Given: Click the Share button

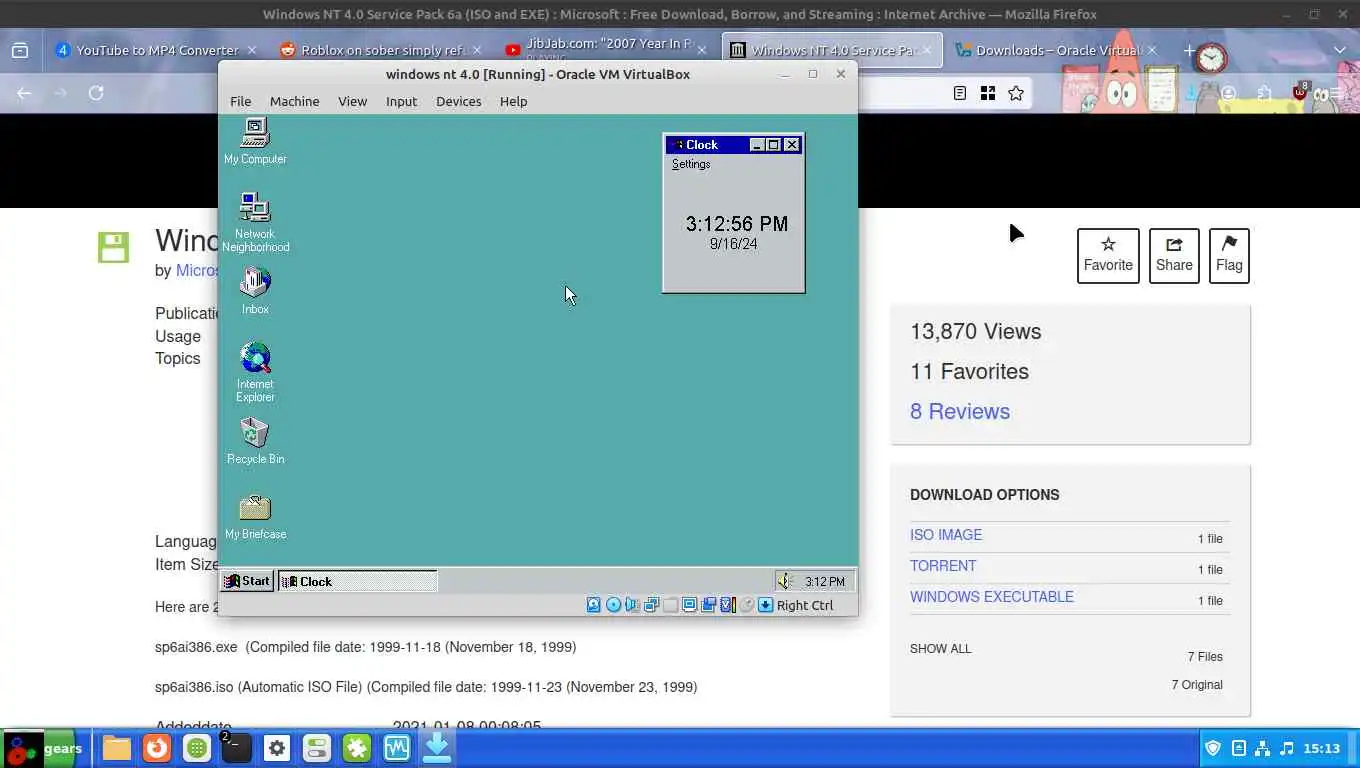Looking at the screenshot, I should point(1174,256).
